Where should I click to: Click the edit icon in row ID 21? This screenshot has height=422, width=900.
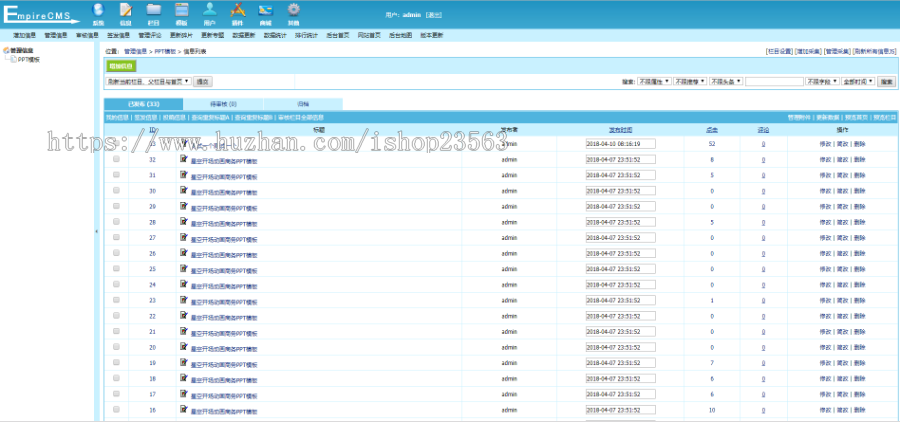184,331
